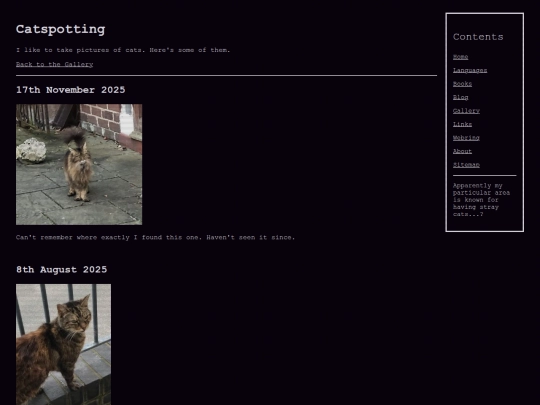Open the Sitemap link

point(466,165)
